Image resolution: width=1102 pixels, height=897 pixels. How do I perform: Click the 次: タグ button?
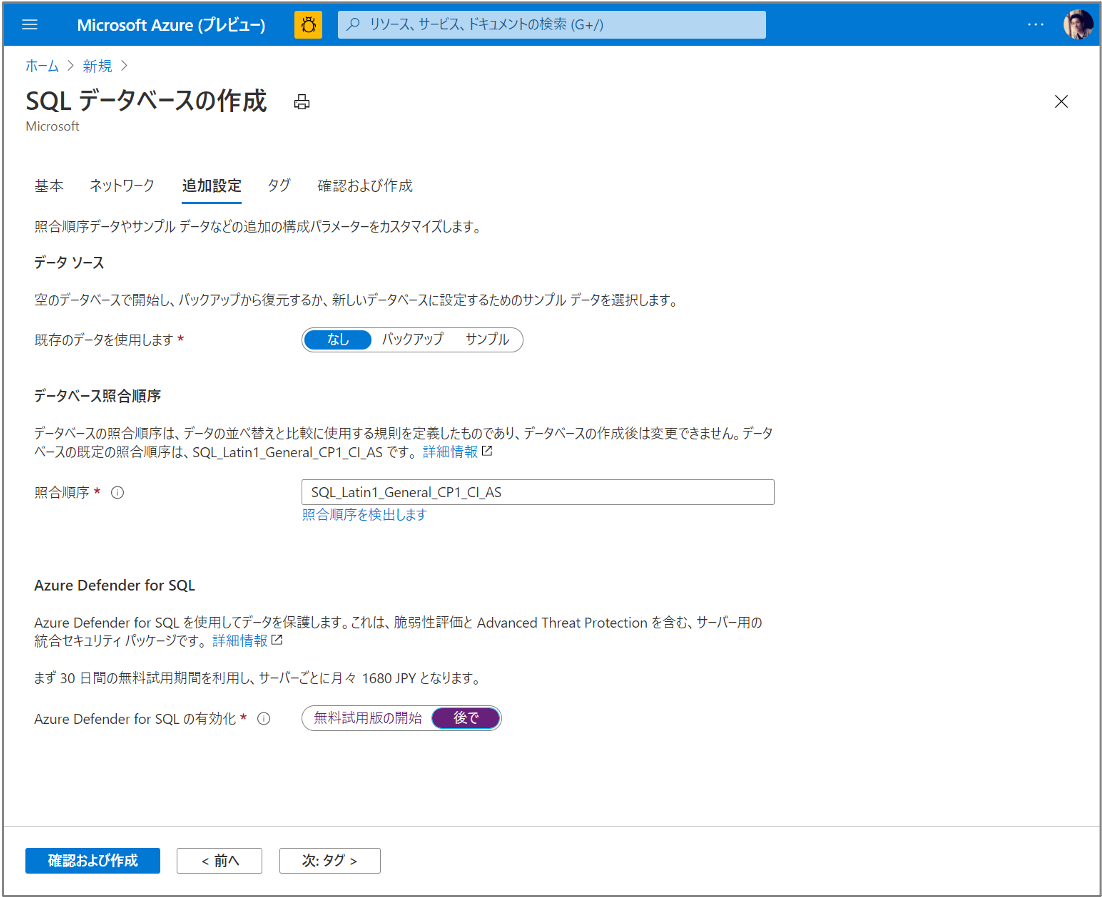(330, 860)
